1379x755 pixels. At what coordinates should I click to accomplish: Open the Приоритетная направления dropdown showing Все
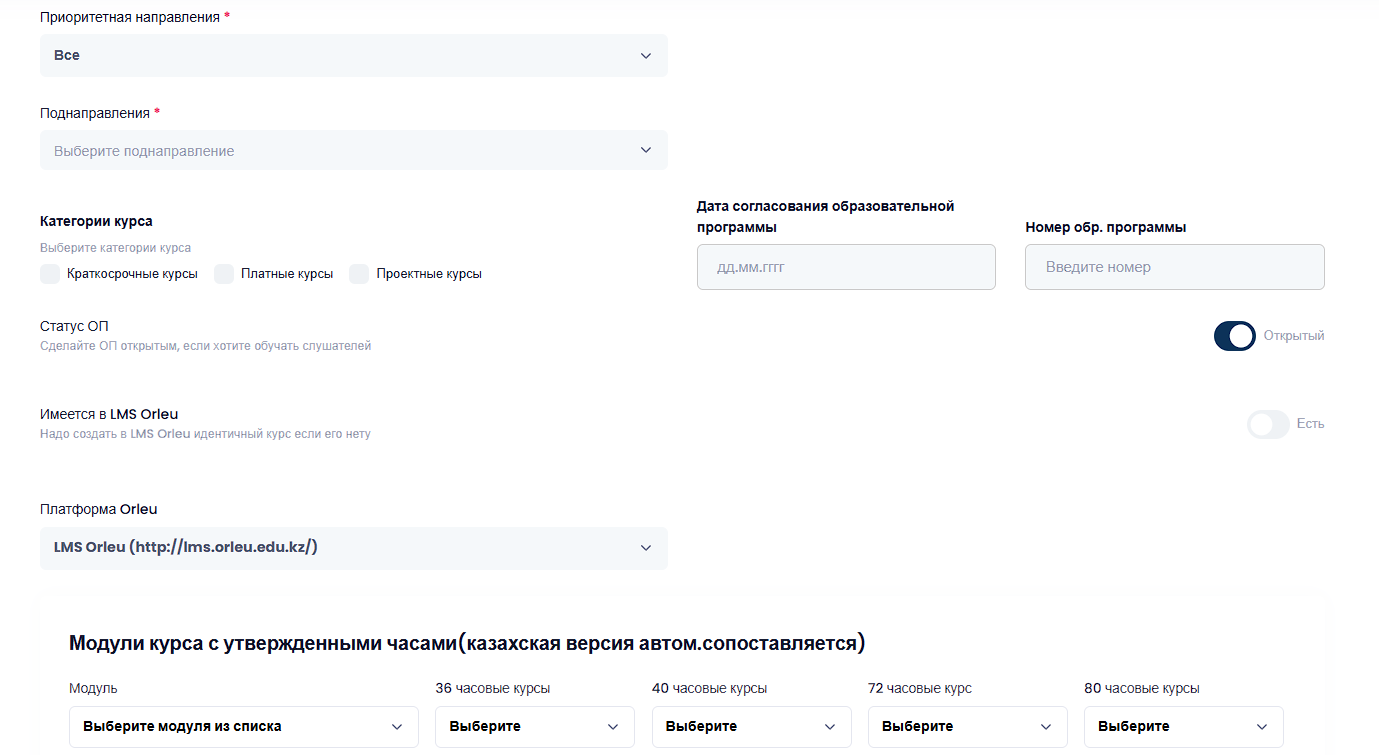[x=352, y=56]
